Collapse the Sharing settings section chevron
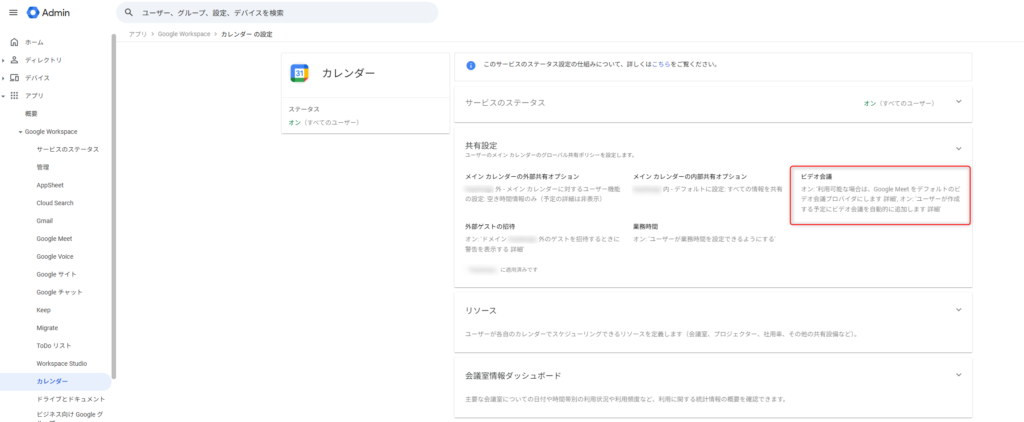This screenshot has height=422, width=1024. point(957,148)
